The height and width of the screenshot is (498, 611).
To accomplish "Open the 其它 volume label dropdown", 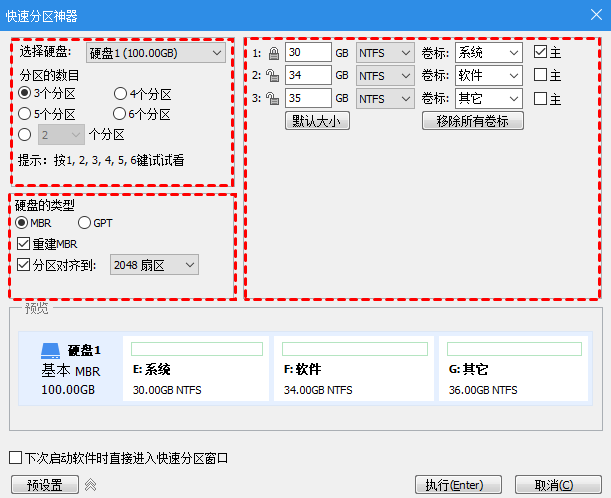I will coord(489,99).
